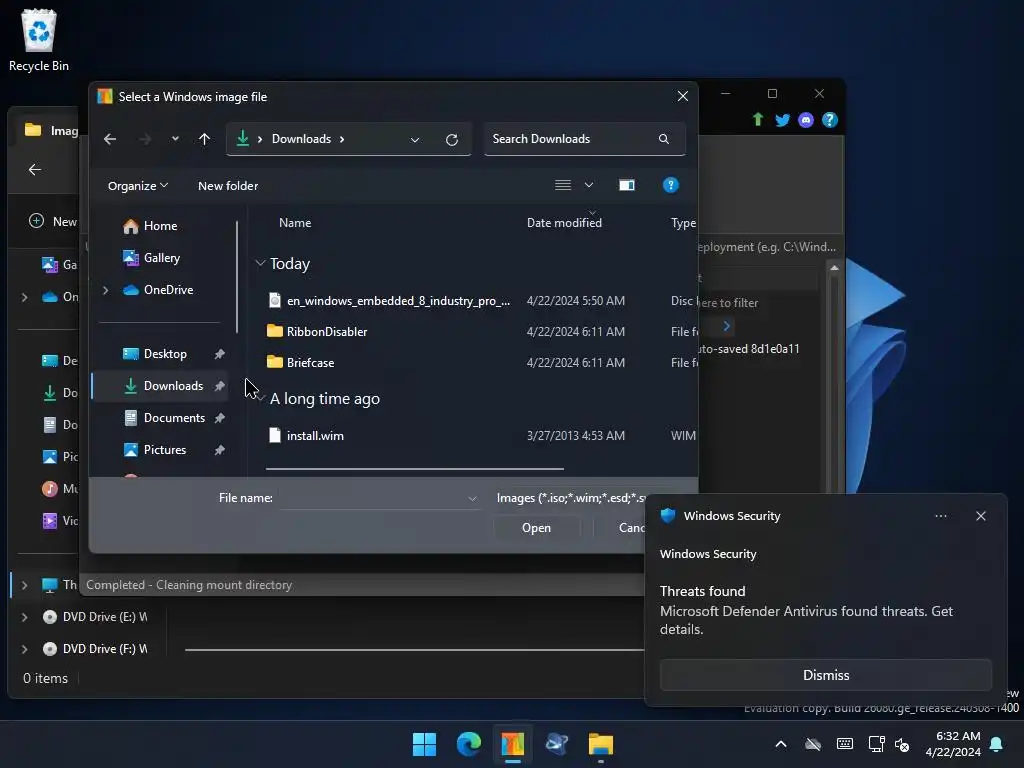Open Desktop quick access folder

point(165,354)
